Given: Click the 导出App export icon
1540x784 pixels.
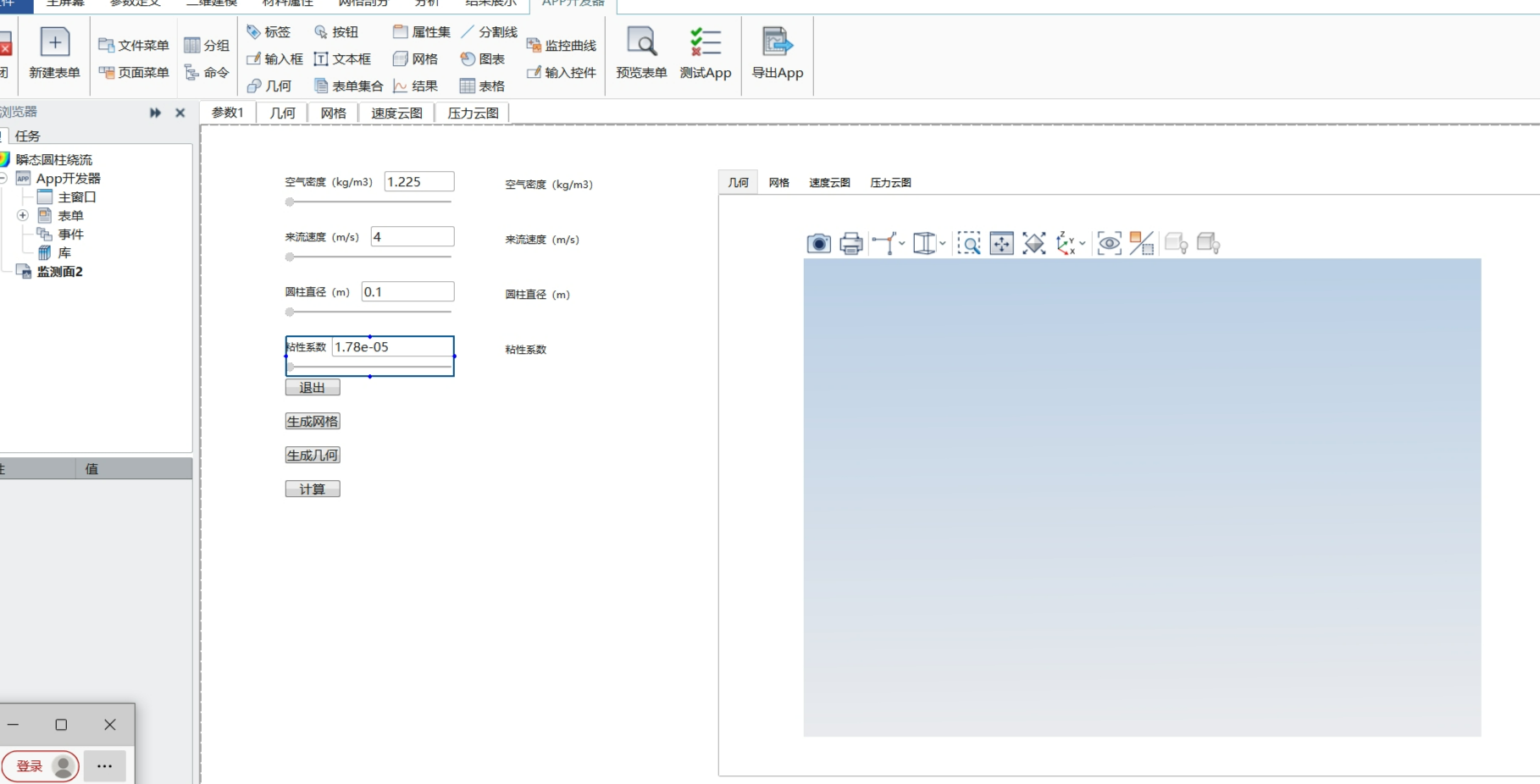Looking at the screenshot, I should click(777, 52).
